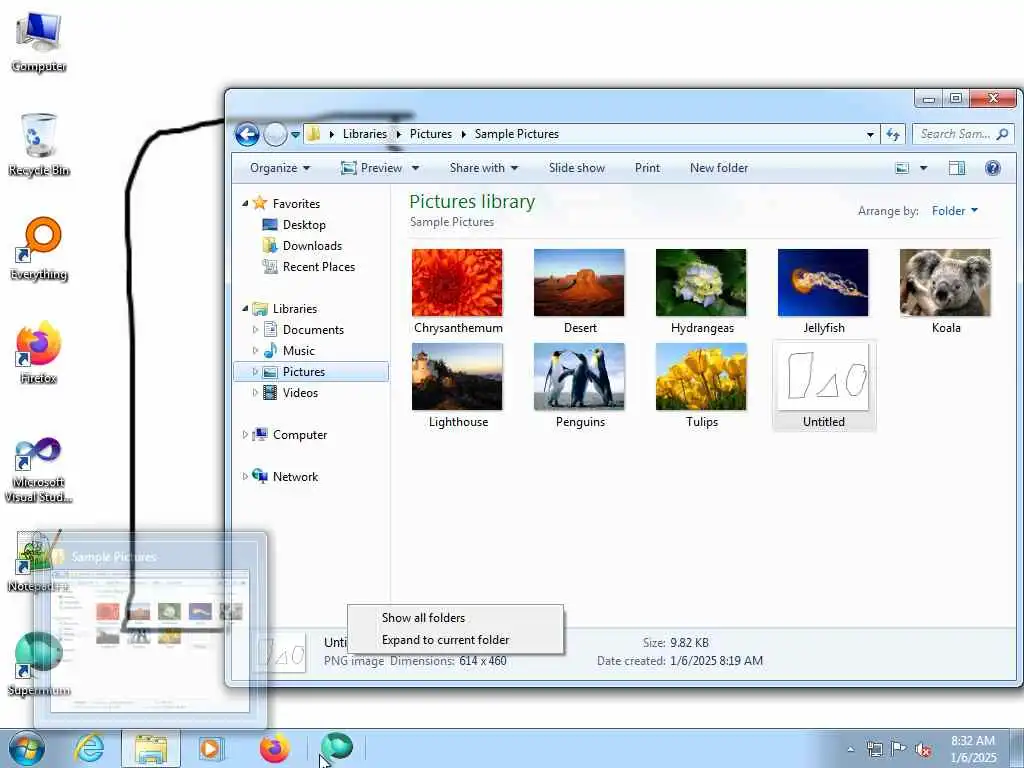Open the Windows Start menu

point(26,748)
